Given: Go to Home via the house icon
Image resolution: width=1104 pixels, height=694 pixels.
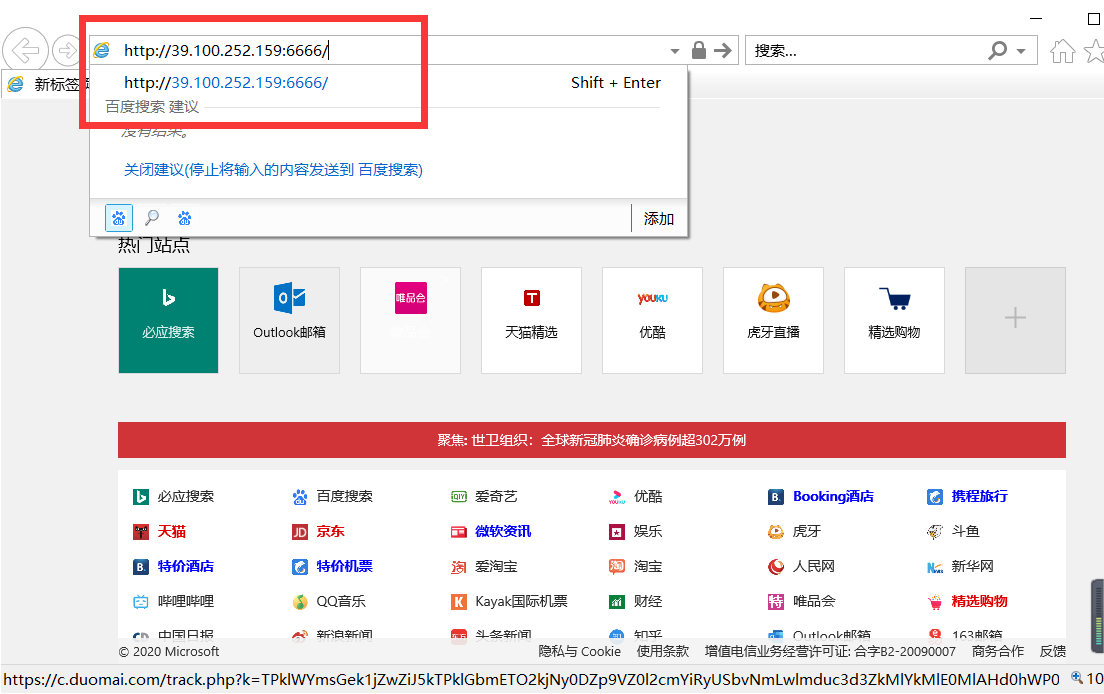Looking at the screenshot, I should [1062, 51].
